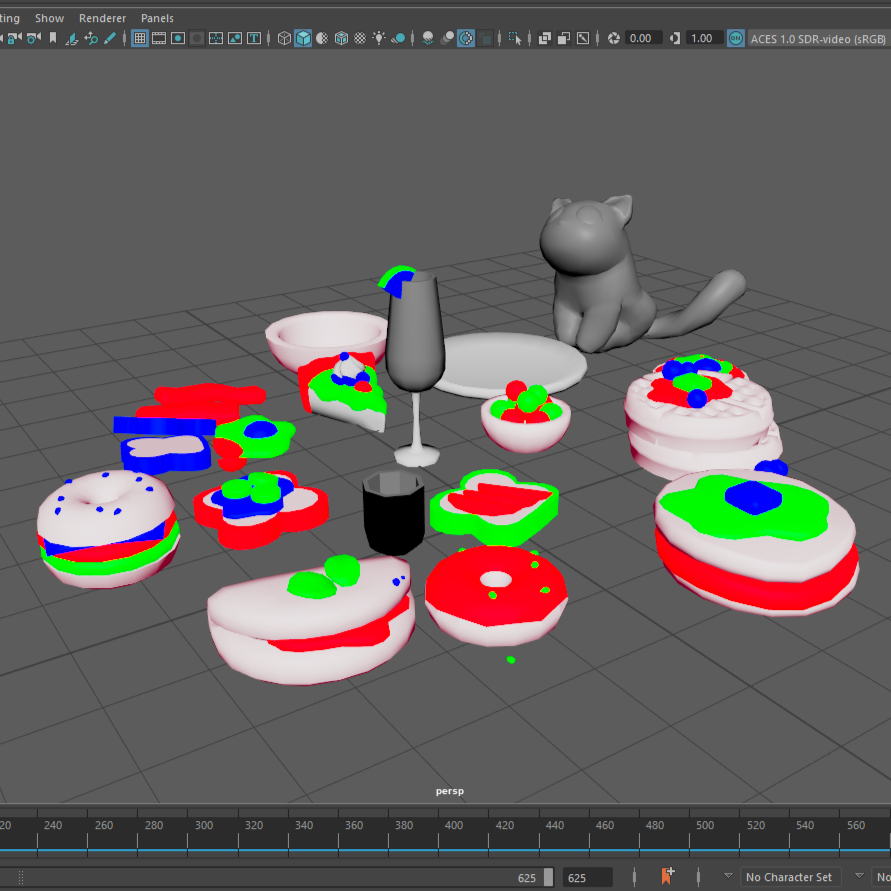Click the textured display checker icon

[341, 38]
